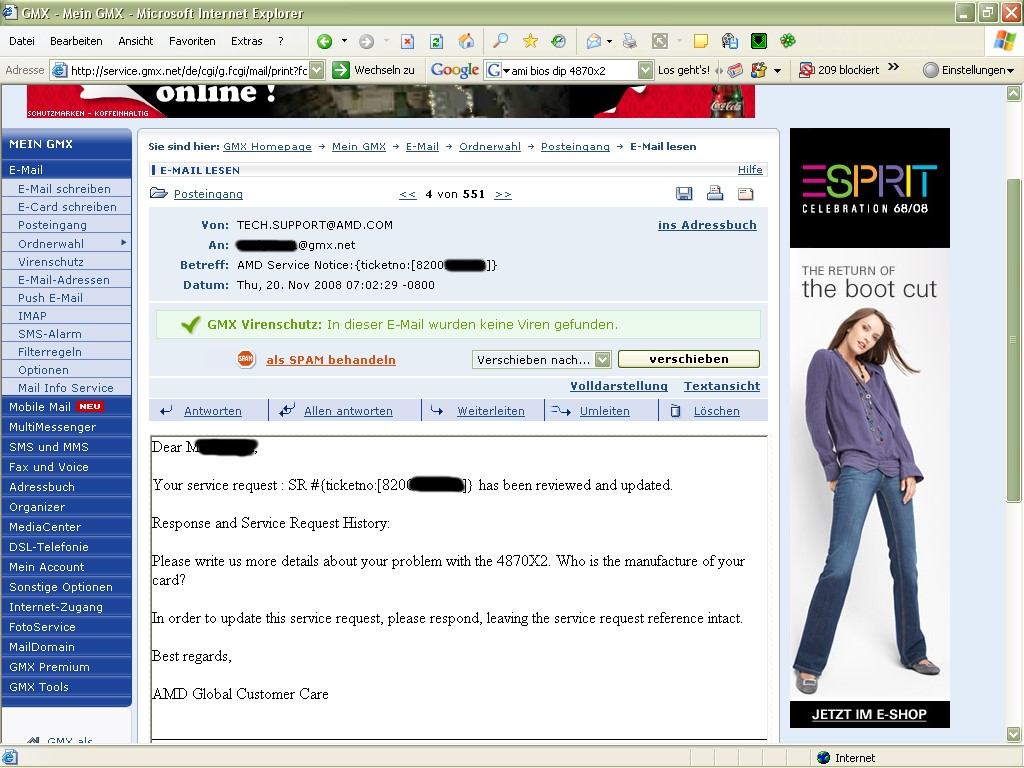
Task: Click the Posteingang folder icon
Action: click(x=159, y=193)
